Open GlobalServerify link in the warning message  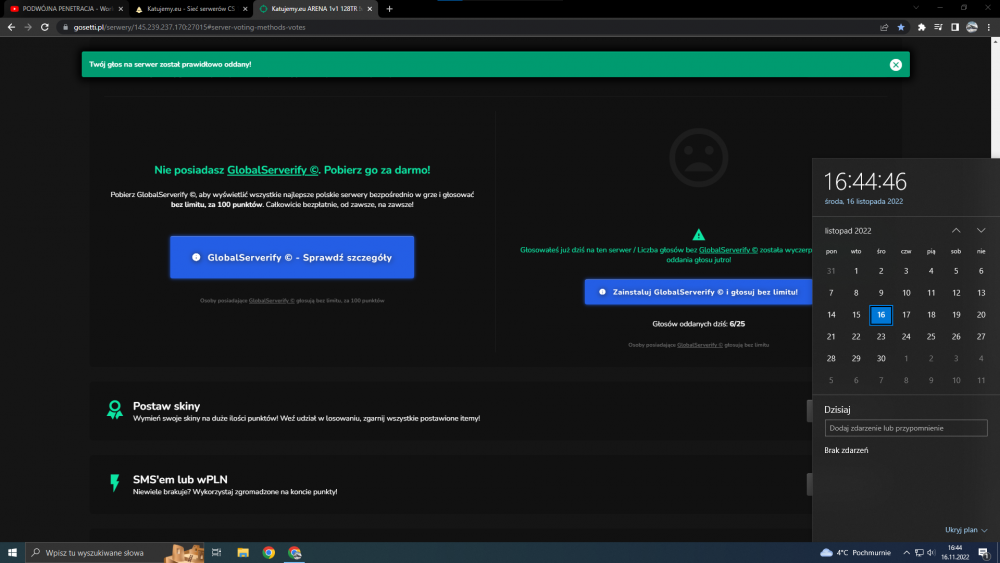[728, 250]
